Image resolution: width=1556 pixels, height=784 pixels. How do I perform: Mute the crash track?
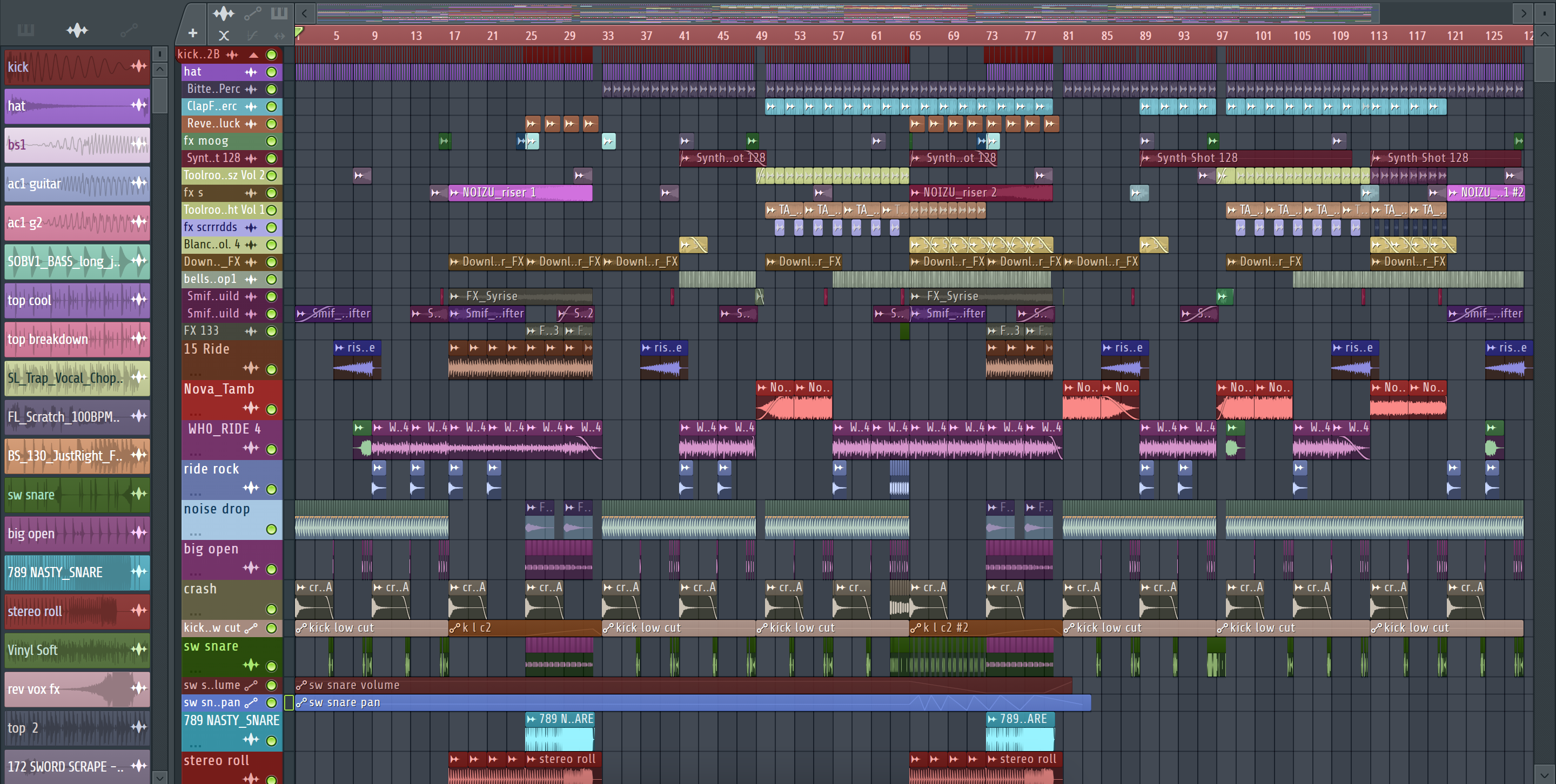click(x=272, y=609)
